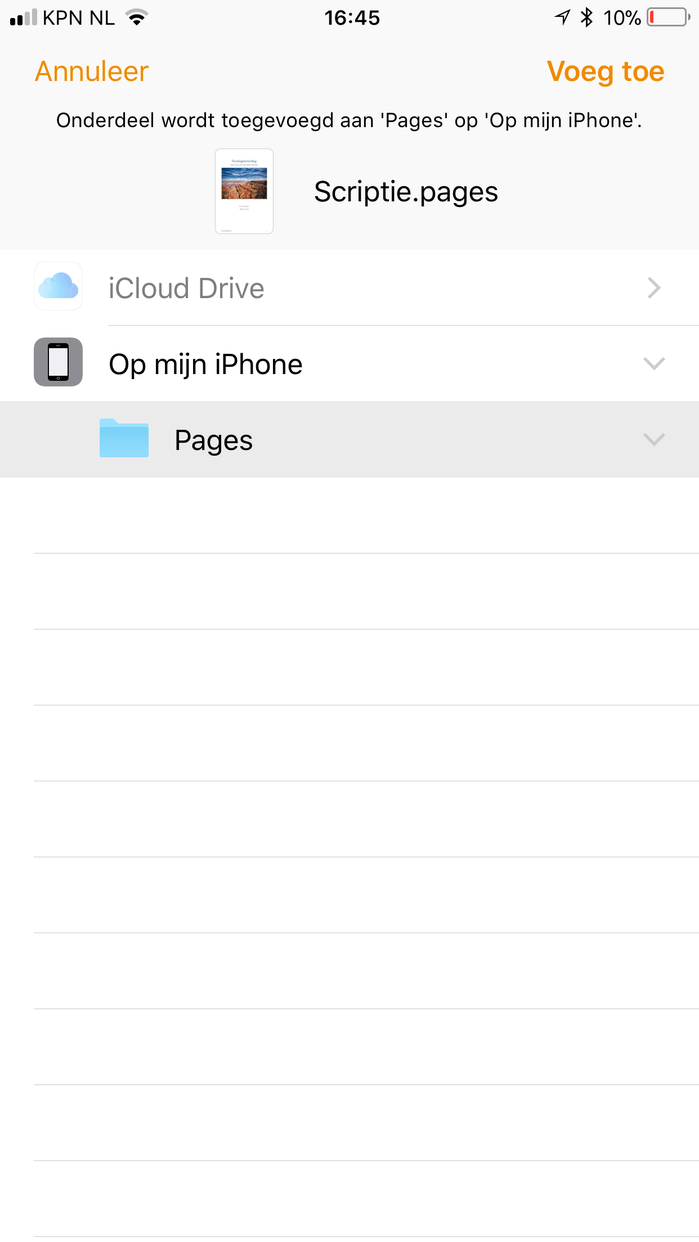Tap the cellular signal bars
Image resolution: width=699 pixels, height=1242 pixels.
23,17
